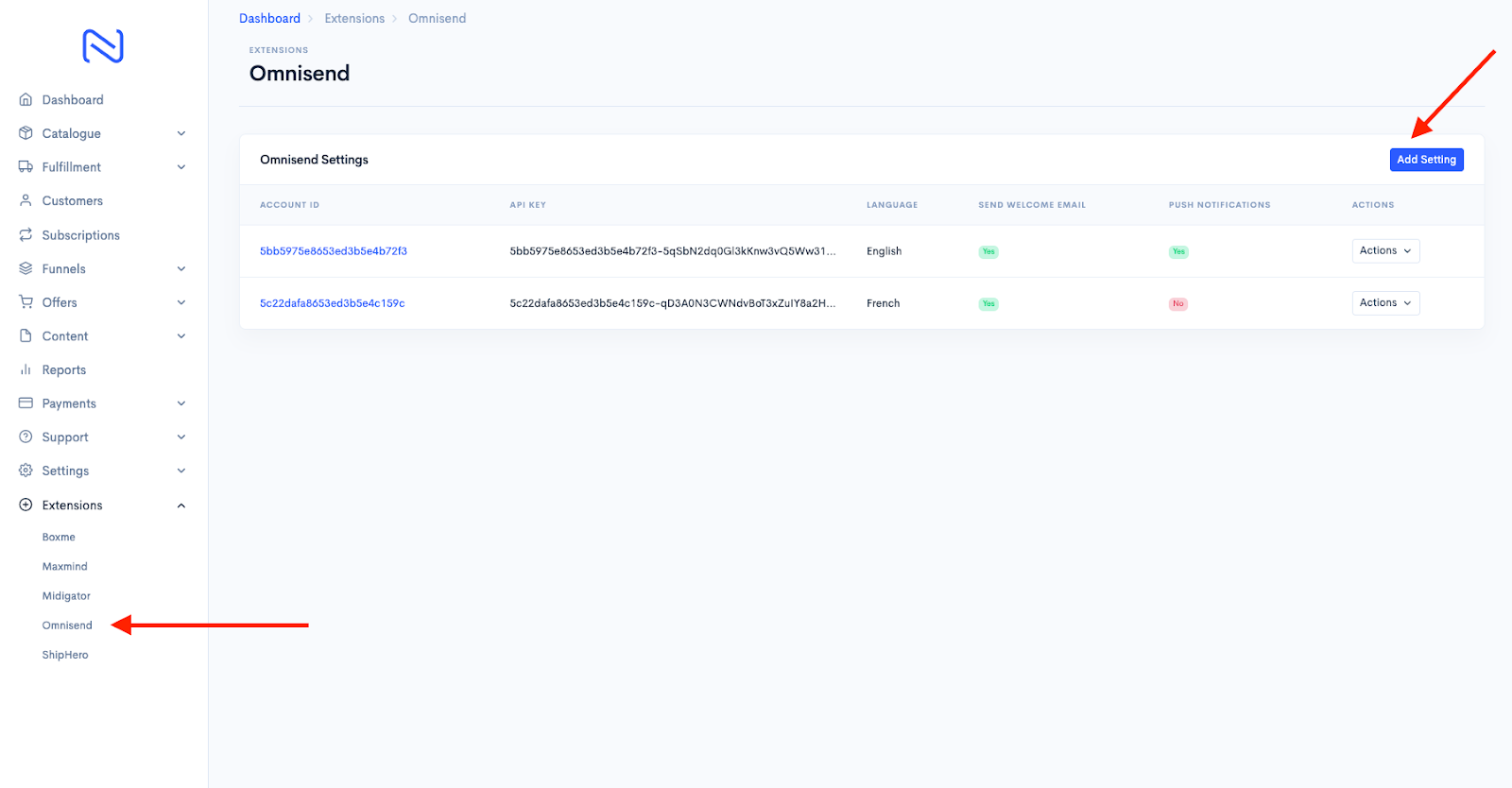
Task: Expand the Catalogue menu chevron
Action: click(181, 133)
